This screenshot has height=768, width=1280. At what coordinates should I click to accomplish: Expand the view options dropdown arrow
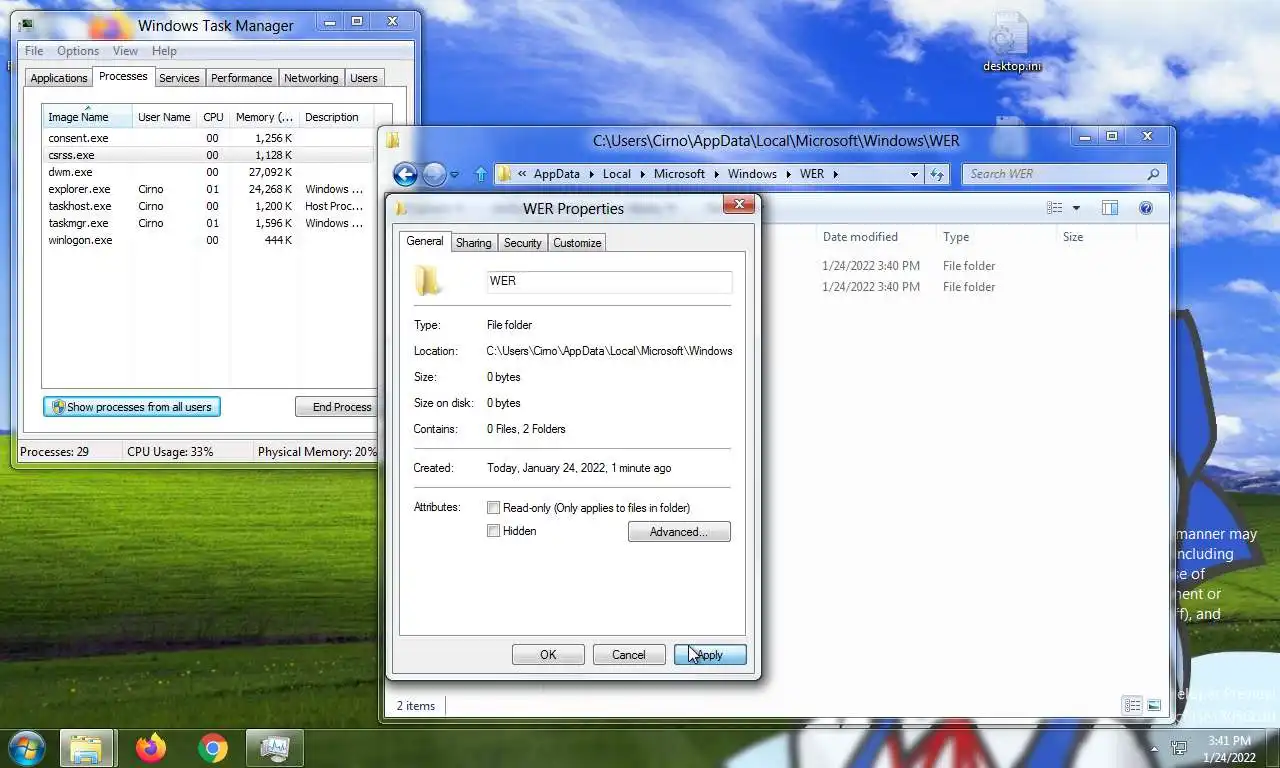1076,208
